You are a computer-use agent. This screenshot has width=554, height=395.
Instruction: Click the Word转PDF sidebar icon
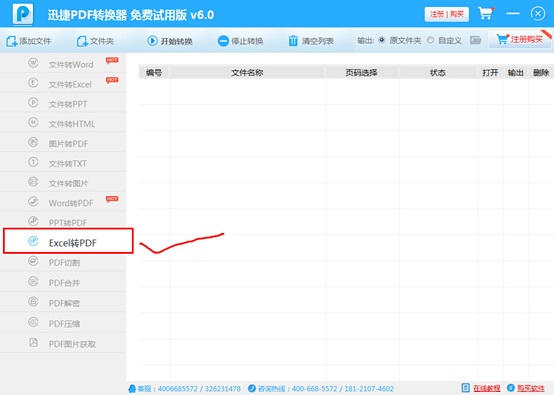(x=33, y=201)
